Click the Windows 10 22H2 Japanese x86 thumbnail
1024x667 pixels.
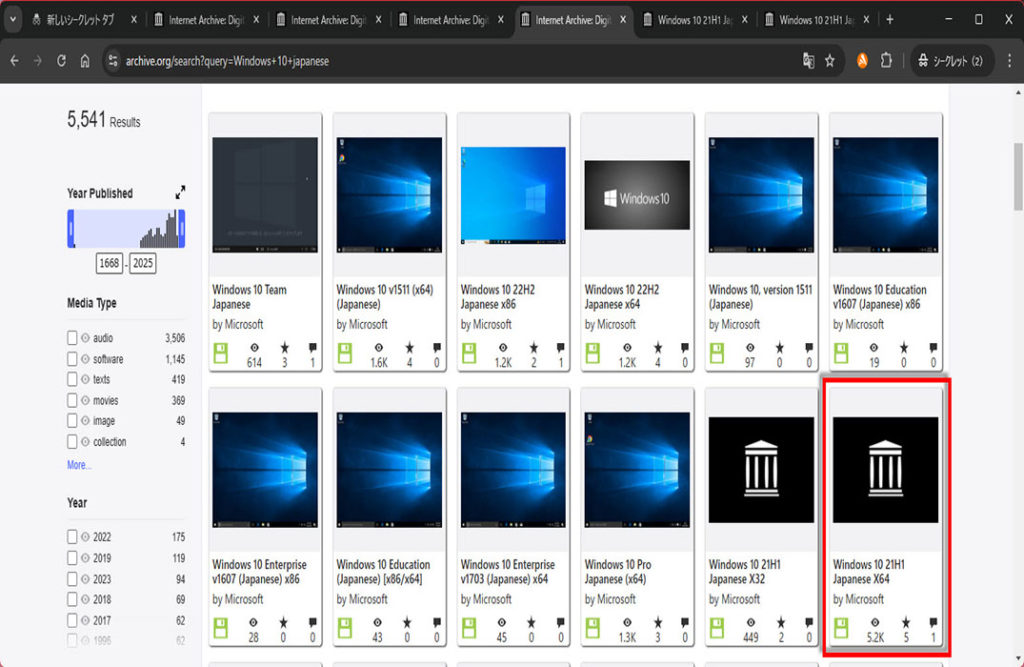tap(513, 194)
